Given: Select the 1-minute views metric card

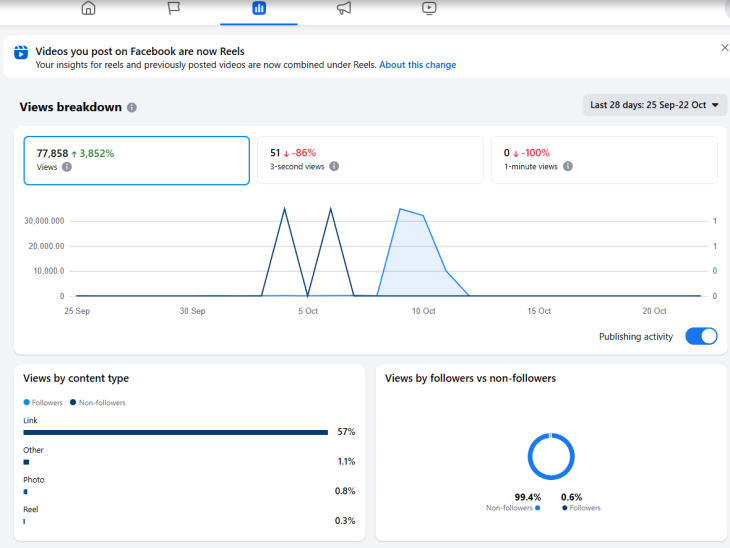Looking at the screenshot, I should (603, 160).
